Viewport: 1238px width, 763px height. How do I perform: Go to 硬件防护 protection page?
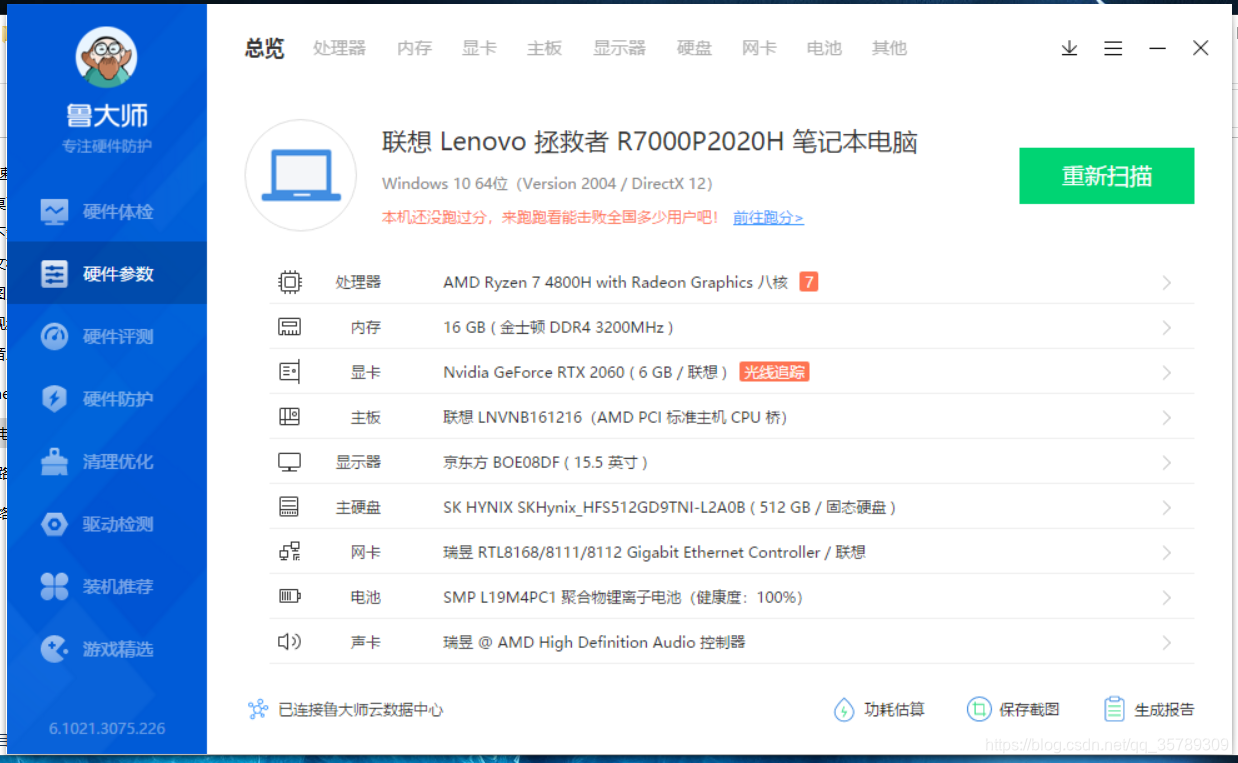point(106,399)
